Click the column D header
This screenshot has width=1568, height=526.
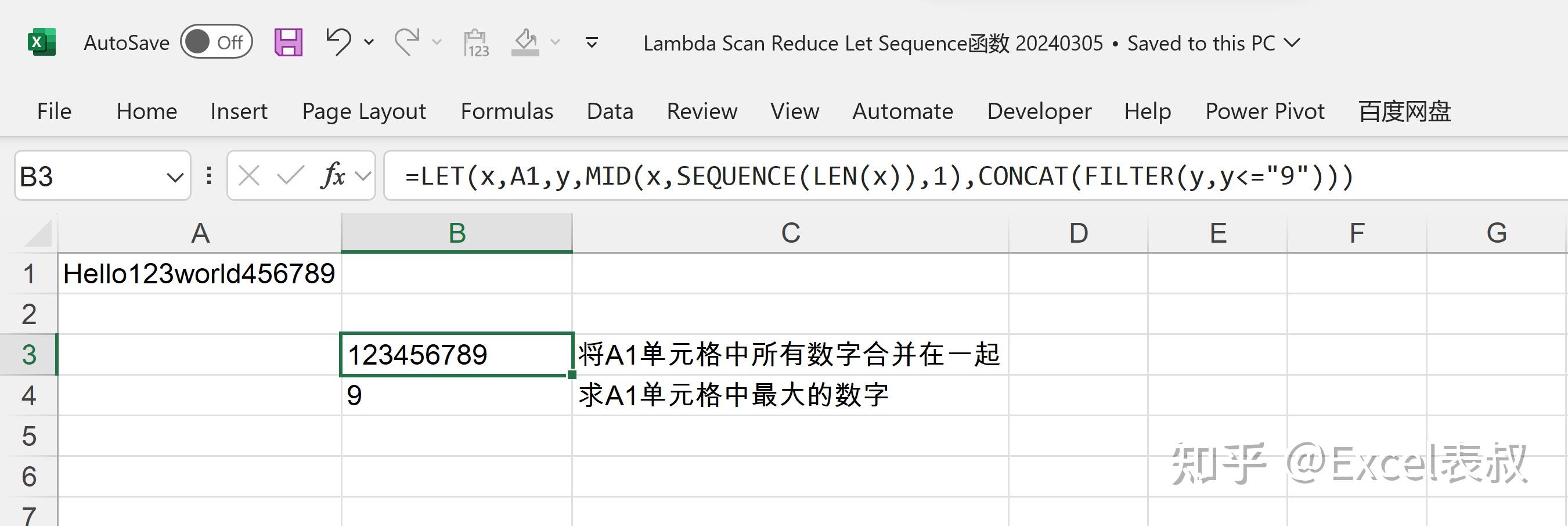pyautogui.click(x=1079, y=232)
